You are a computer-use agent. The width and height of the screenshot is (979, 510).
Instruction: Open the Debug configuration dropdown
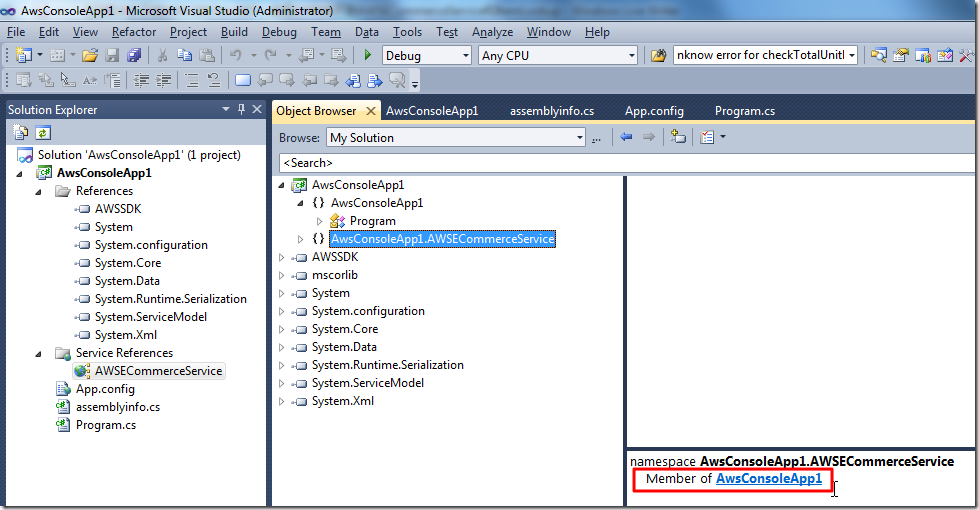465,56
